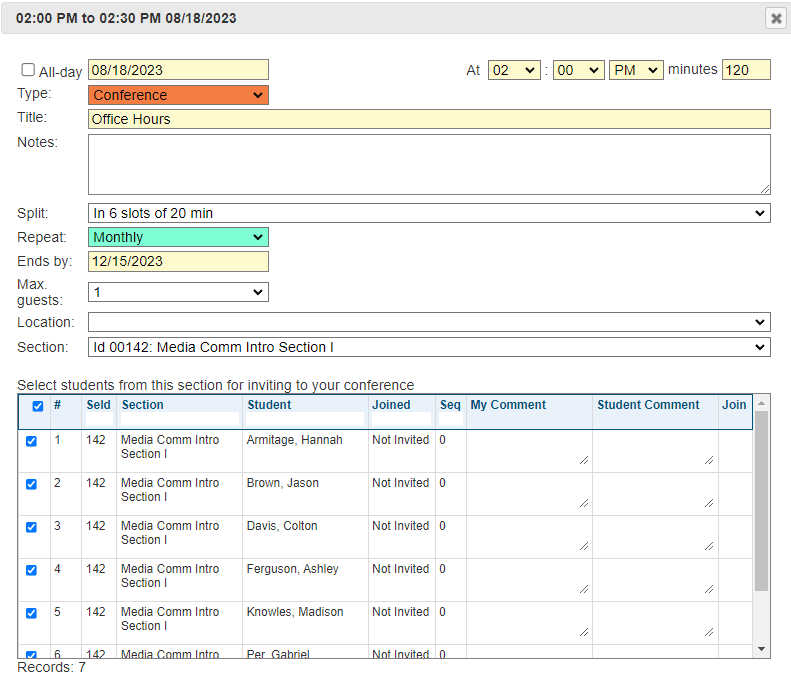Click the Ends by date field
Screen dimensions: 791x683
pyautogui.click(x=178, y=261)
